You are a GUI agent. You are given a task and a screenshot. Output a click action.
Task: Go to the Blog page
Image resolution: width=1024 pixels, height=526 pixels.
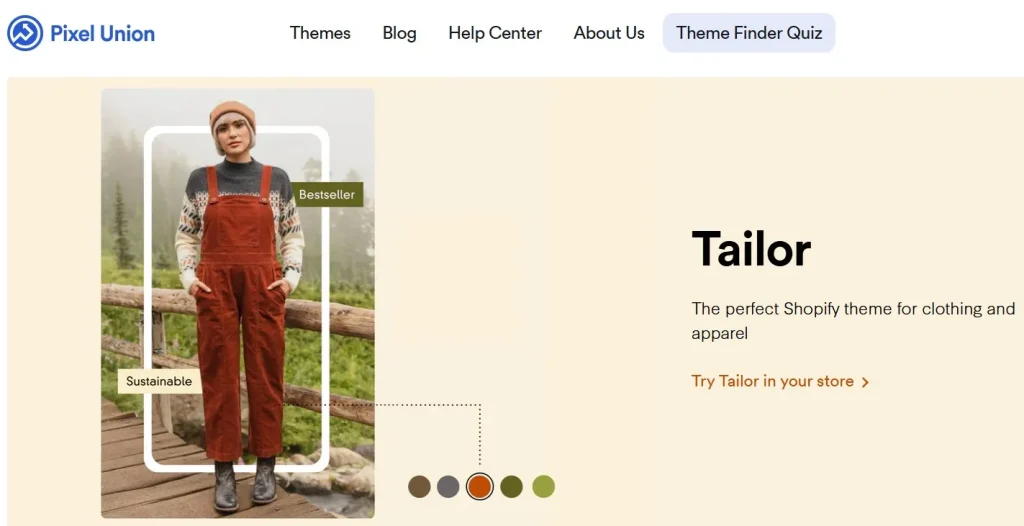(400, 33)
